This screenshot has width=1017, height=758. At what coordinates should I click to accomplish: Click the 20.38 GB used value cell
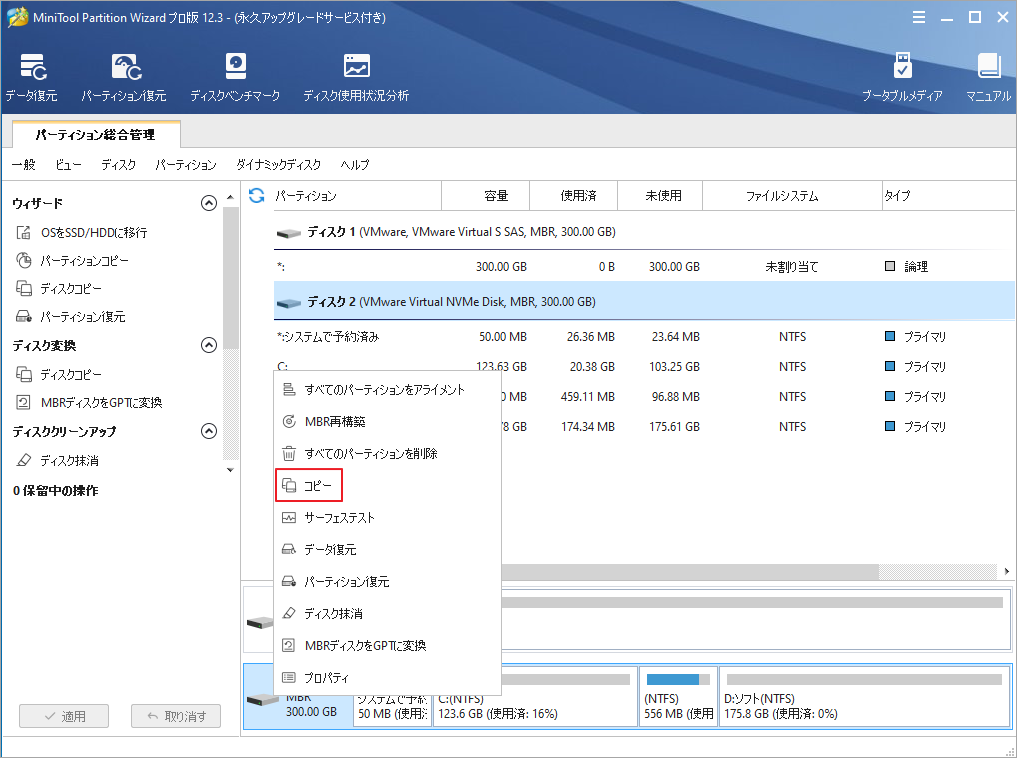[x=592, y=367]
